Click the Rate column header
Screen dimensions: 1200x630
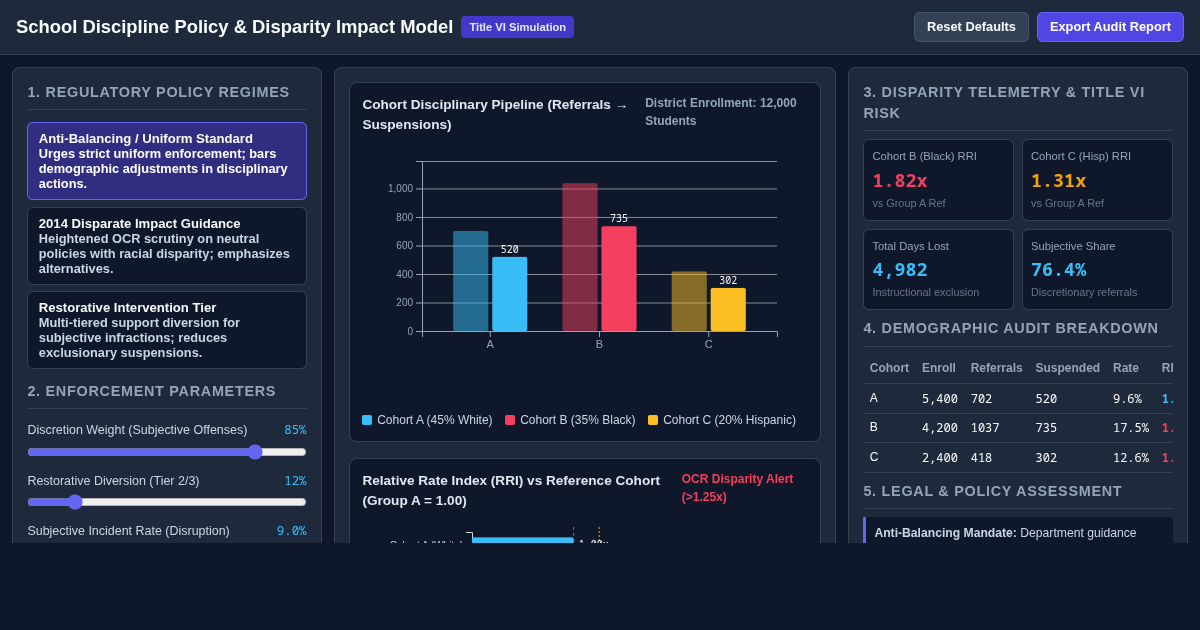[x=1126, y=368]
